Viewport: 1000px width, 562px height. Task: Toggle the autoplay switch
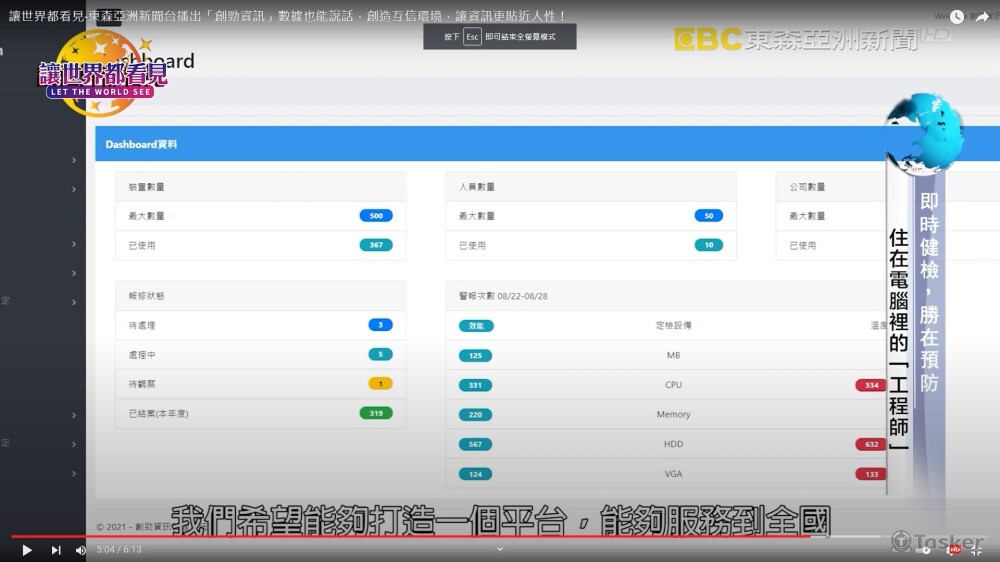tap(925, 550)
